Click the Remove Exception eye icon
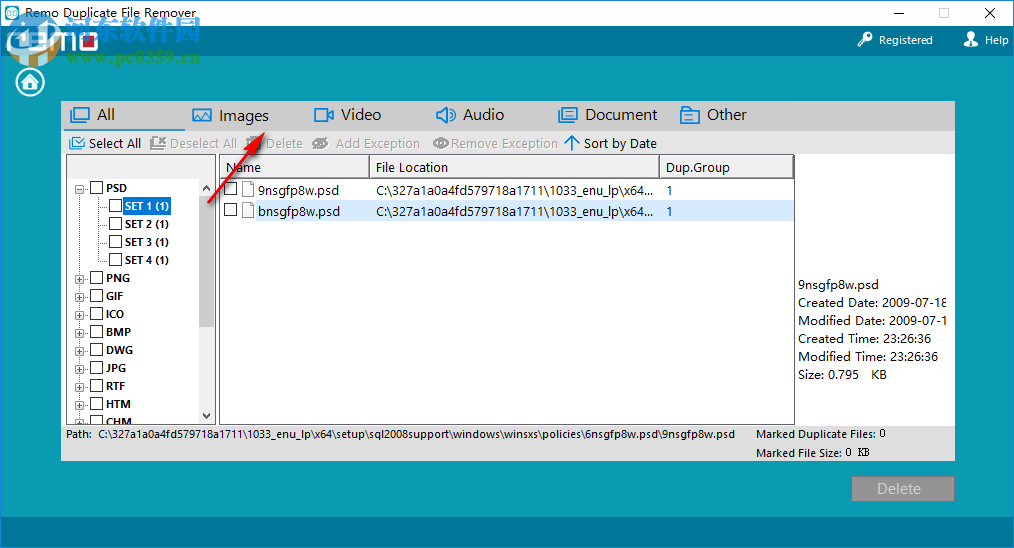The width and height of the screenshot is (1014, 548). click(440, 143)
